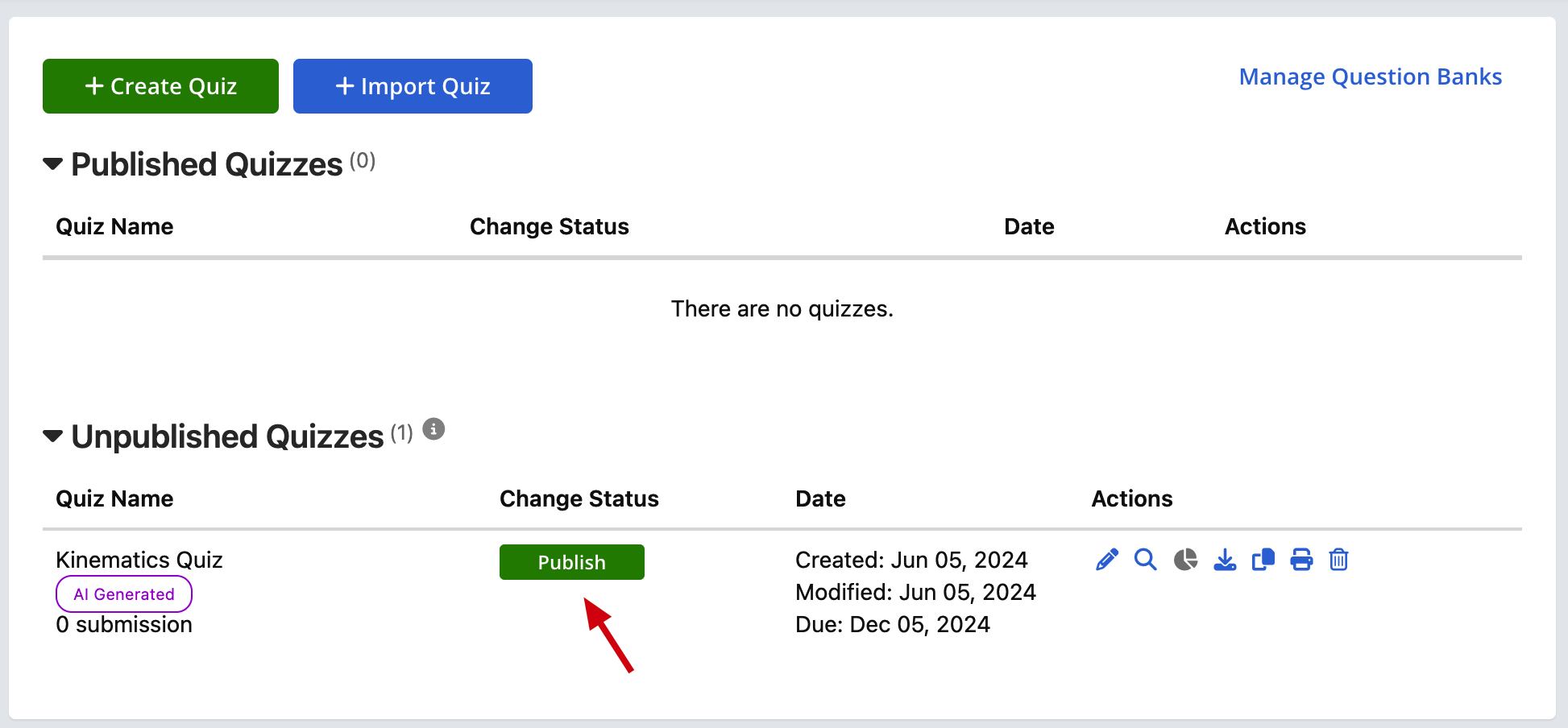Export Kinematics Quiz via the download icon
Image resolution: width=1568 pixels, height=728 pixels.
[1225, 560]
